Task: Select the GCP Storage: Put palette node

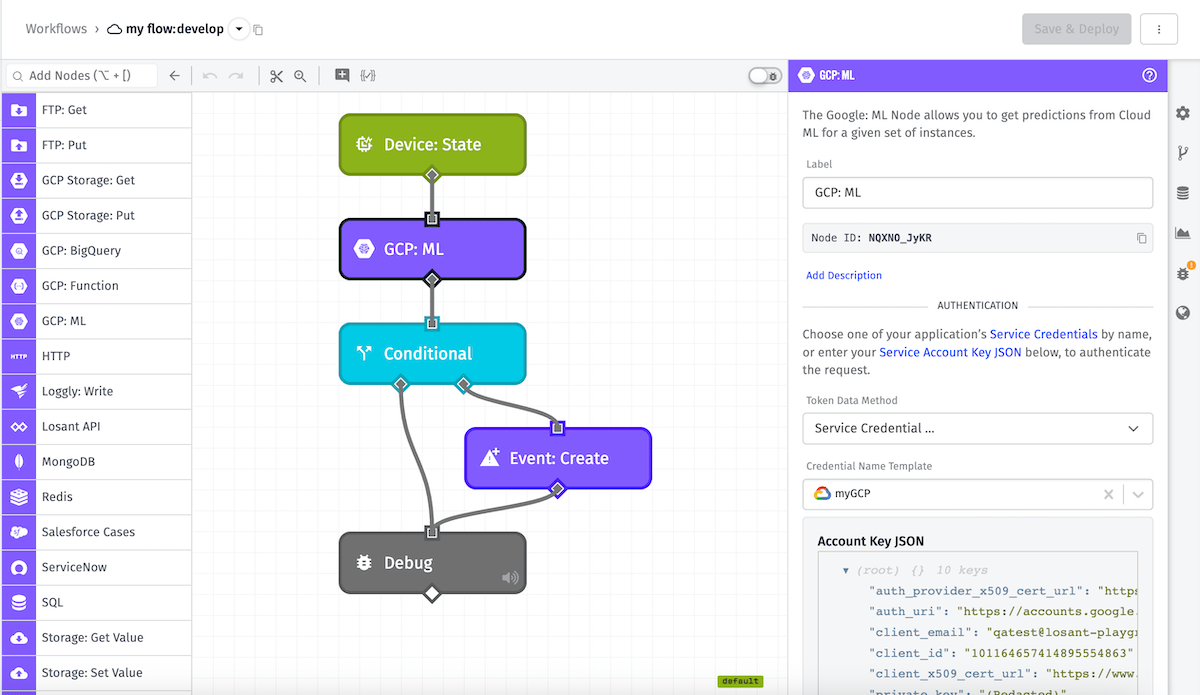Action: tap(96, 215)
